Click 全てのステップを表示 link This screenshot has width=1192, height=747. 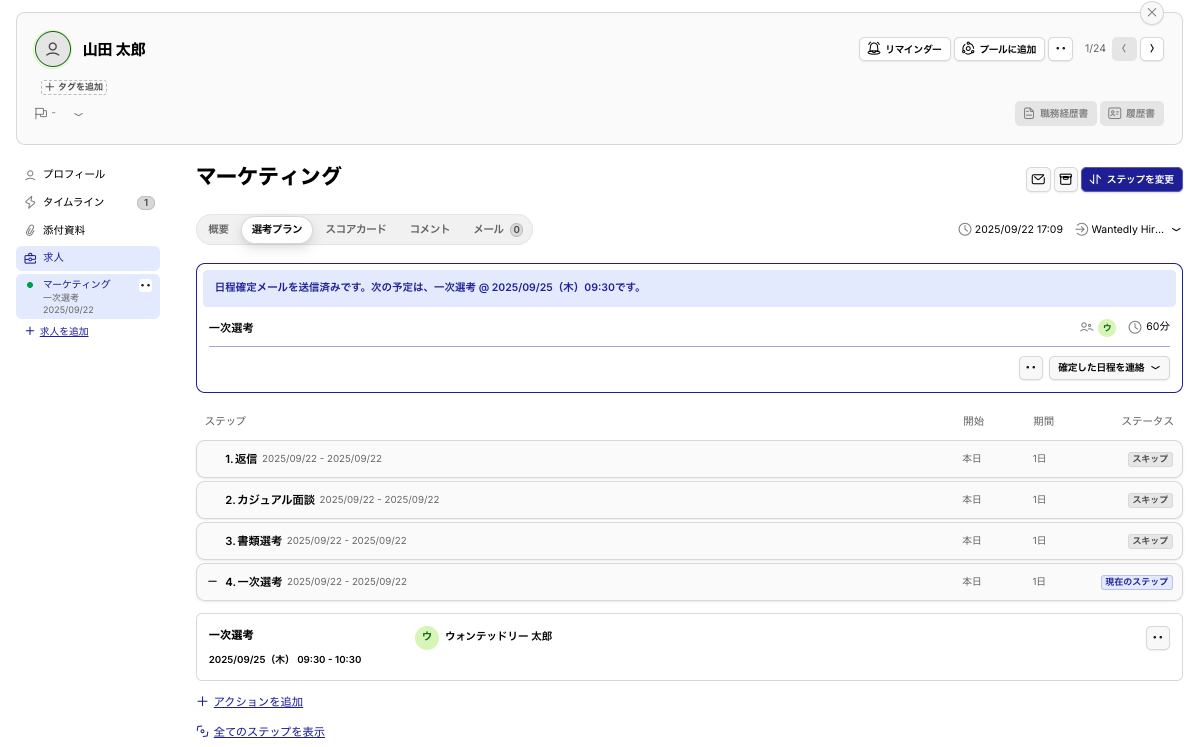(269, 732)
